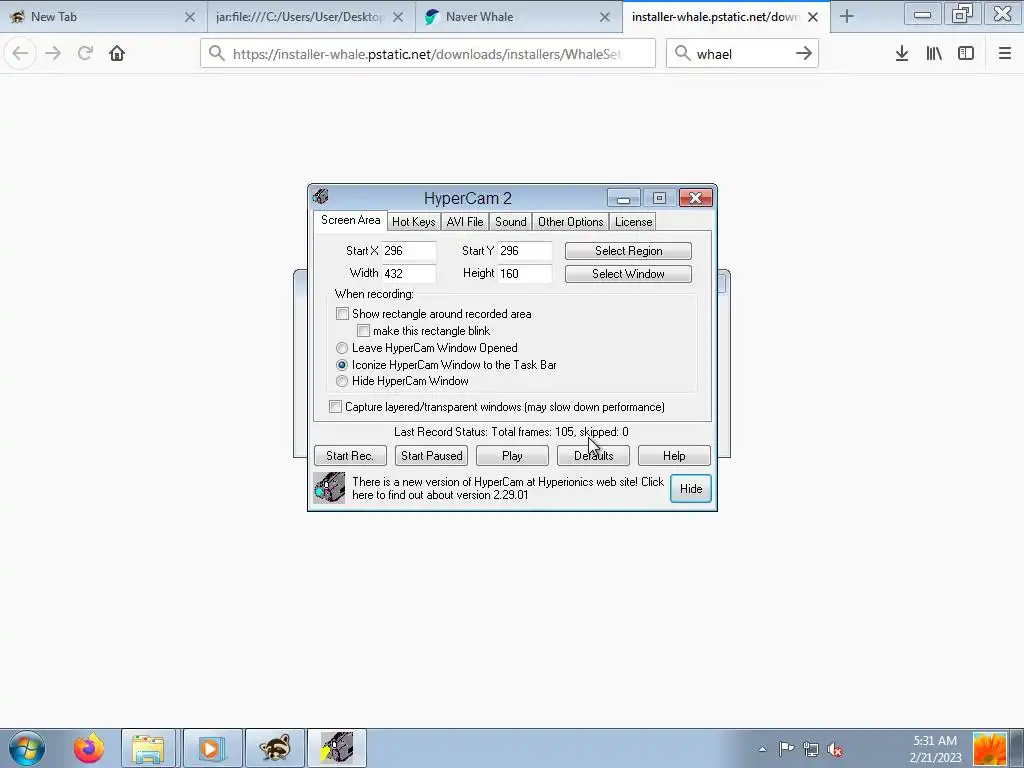The width and height of the screenshot is (1024, 768).
Task: Select Hide HyperCam Window option
Action: [342, 381]
